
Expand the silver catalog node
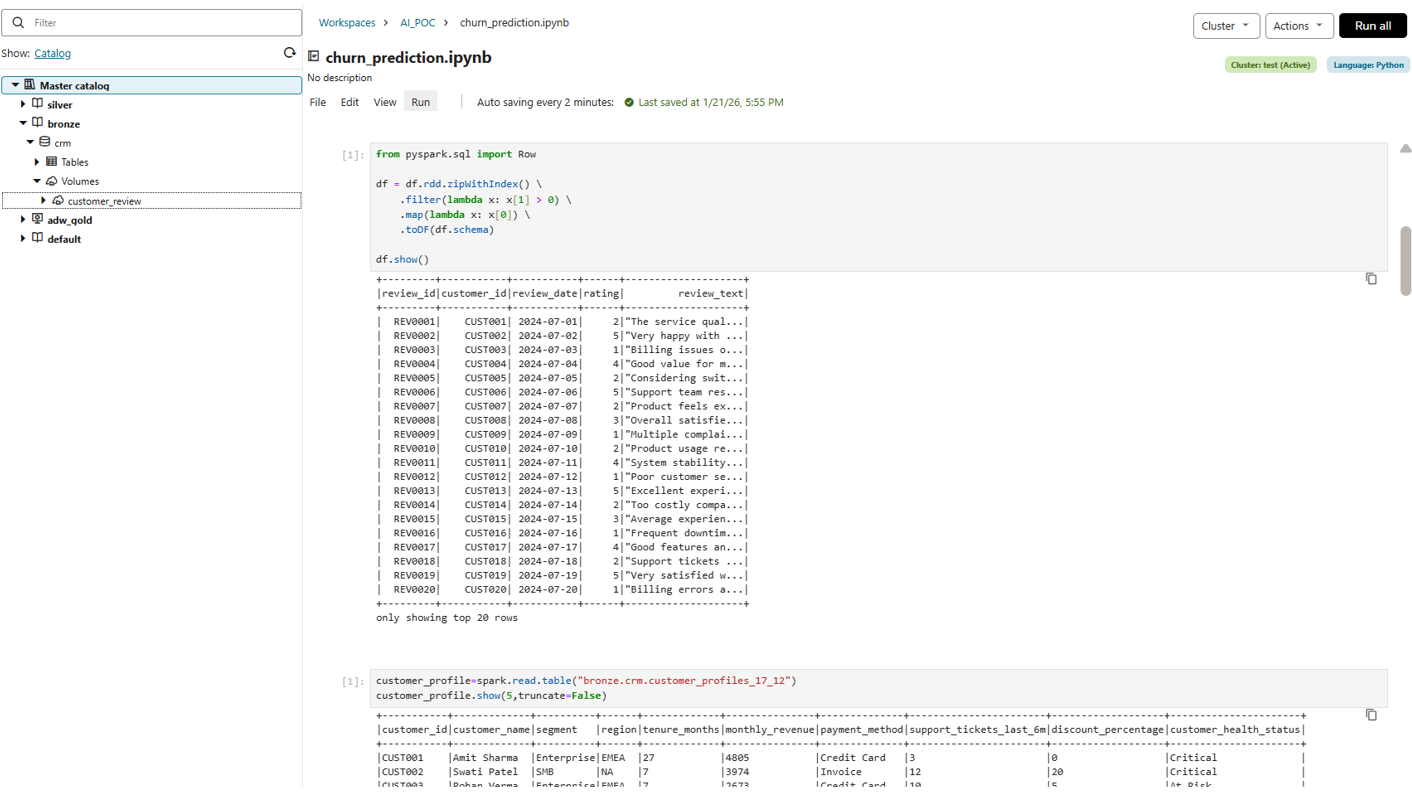click(x=23, y=104)
